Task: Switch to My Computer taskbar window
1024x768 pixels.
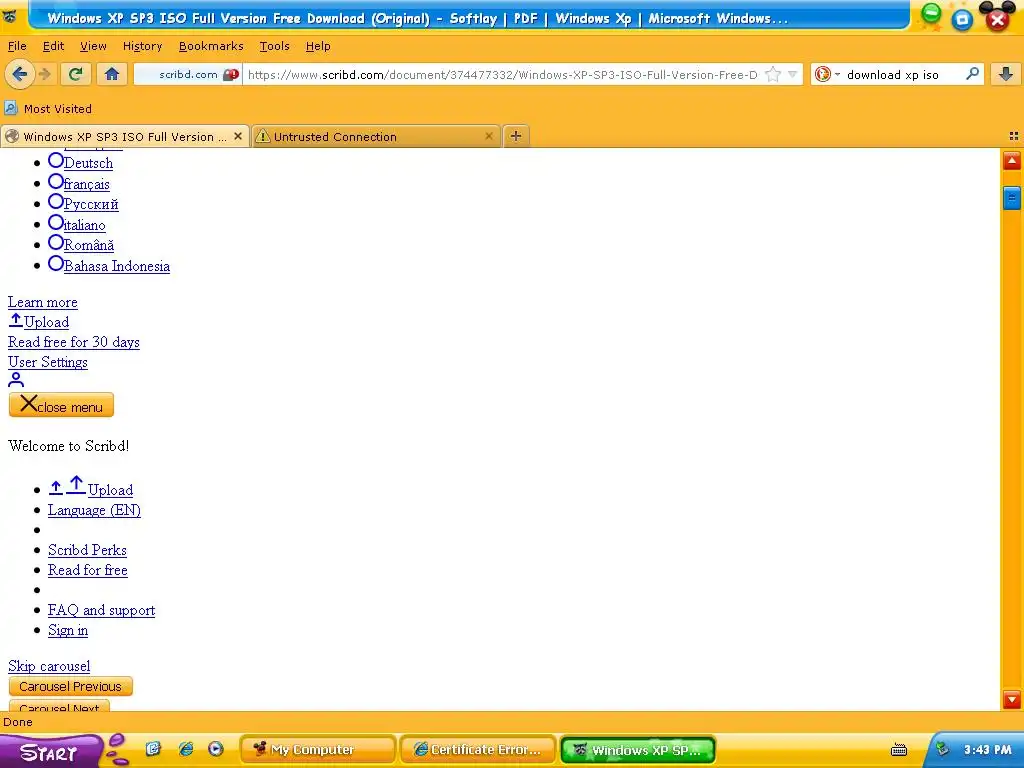Action: pos(318,750)
